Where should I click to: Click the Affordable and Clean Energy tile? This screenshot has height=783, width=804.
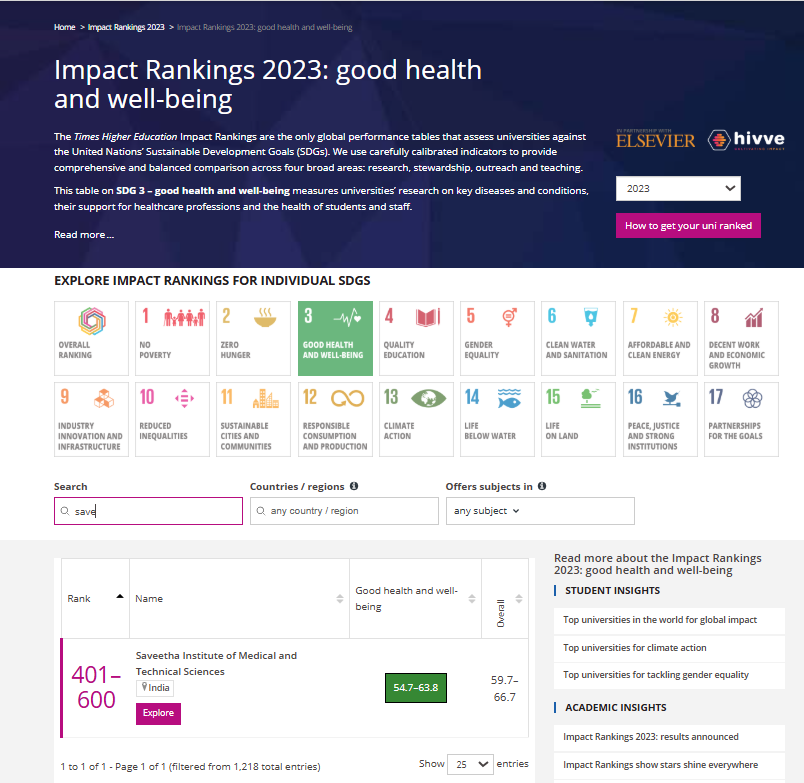tap(660, 338)
